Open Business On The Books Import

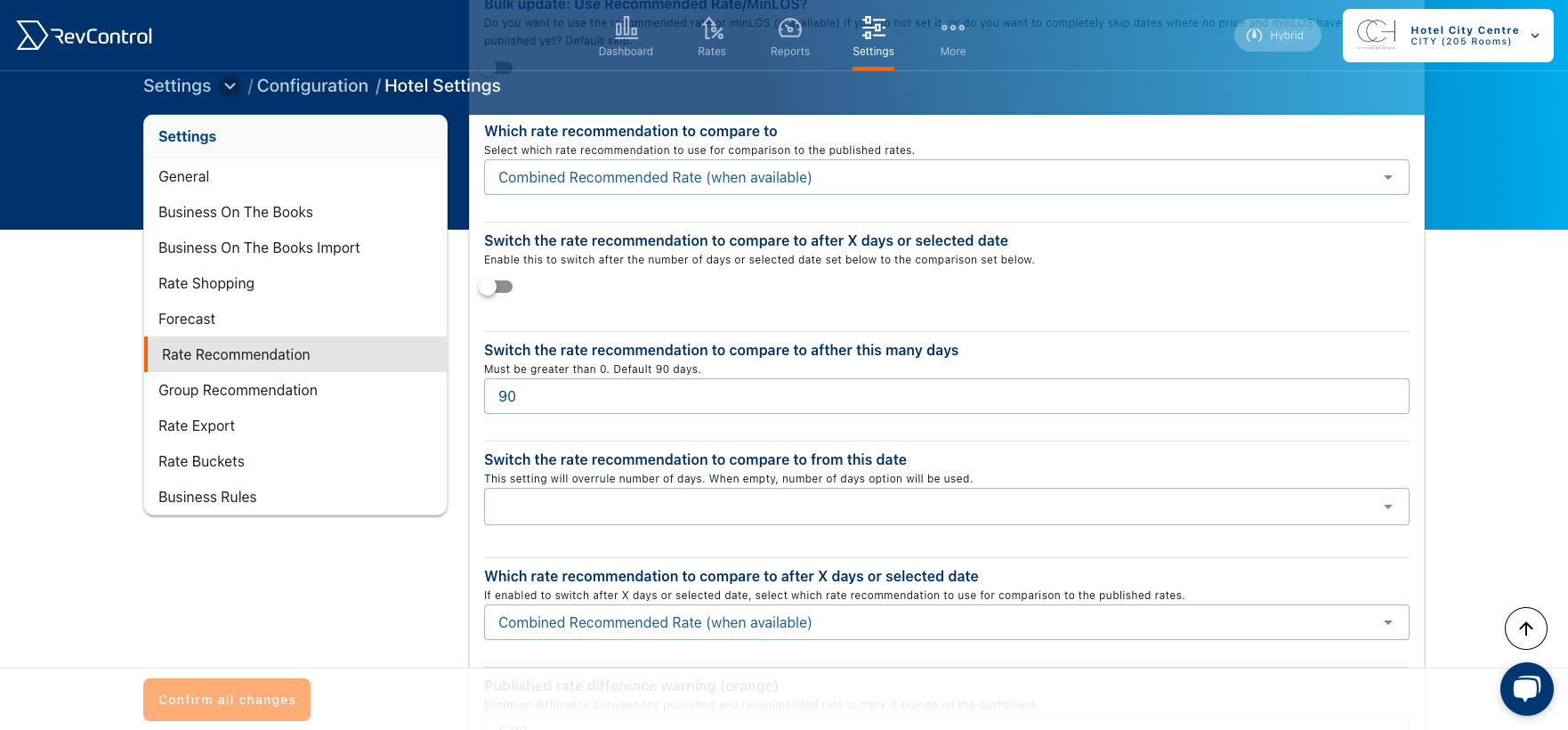[295, 247]
